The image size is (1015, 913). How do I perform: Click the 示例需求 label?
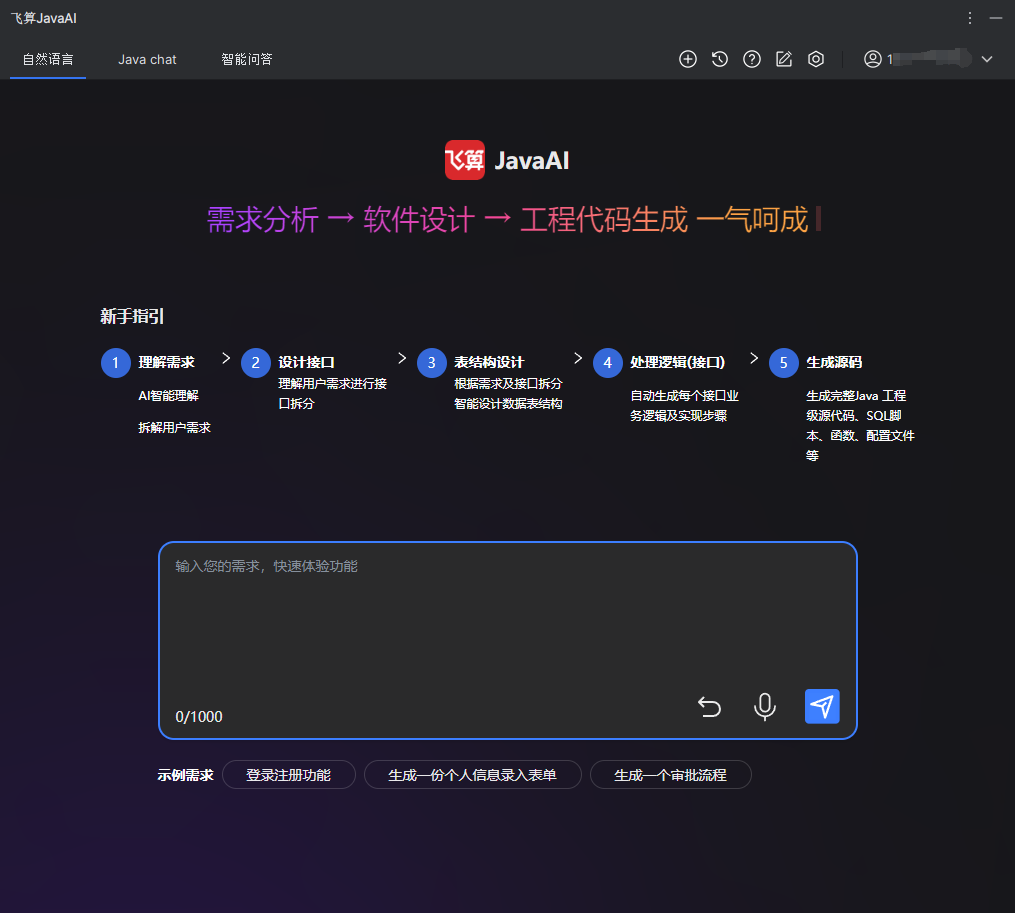[185, 775]
